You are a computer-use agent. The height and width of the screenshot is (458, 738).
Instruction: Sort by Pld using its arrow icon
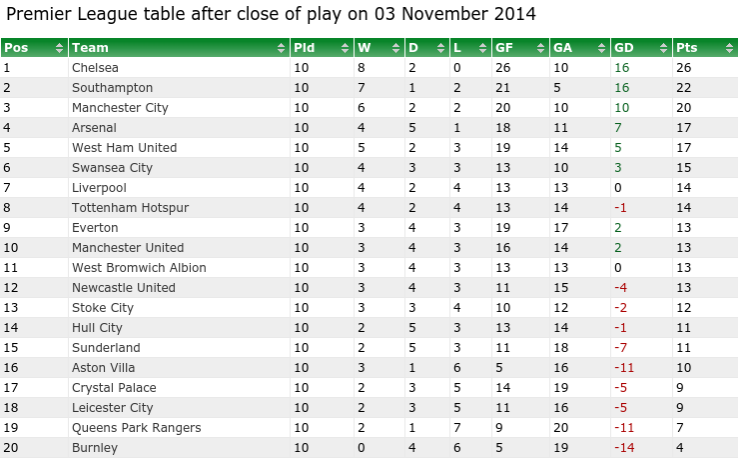pyautogui.click(x=346, y=48)
